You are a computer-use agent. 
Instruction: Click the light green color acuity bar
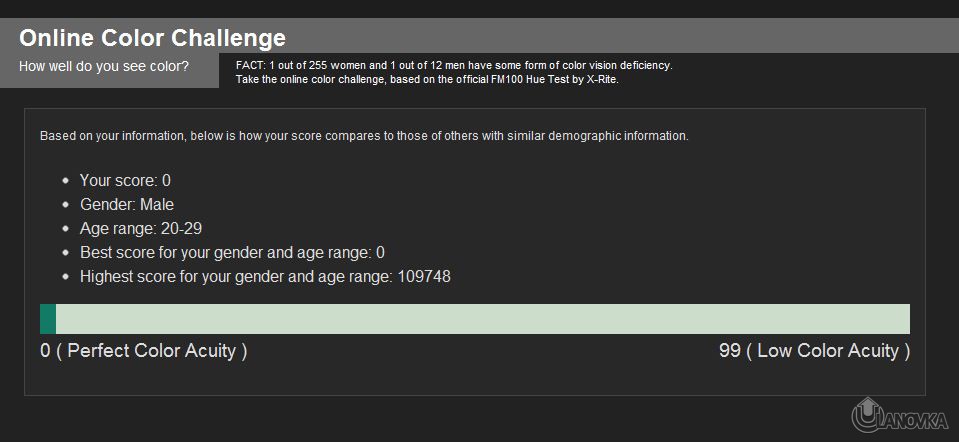(482, 319)
